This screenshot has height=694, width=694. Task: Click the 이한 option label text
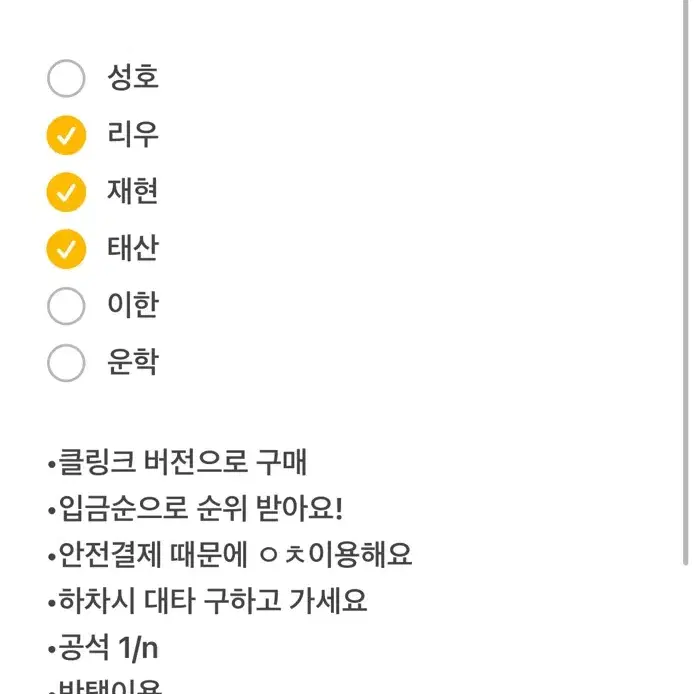133,305
